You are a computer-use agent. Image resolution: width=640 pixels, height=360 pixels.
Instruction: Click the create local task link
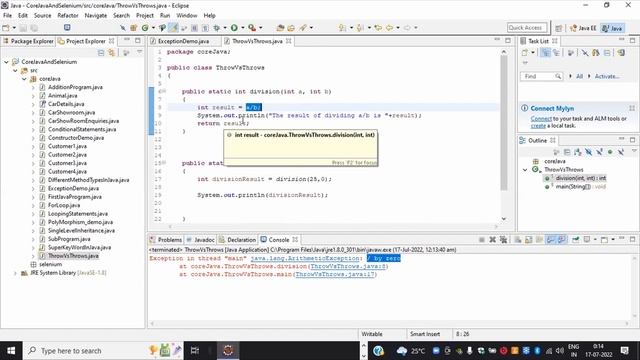pos(538,126)
